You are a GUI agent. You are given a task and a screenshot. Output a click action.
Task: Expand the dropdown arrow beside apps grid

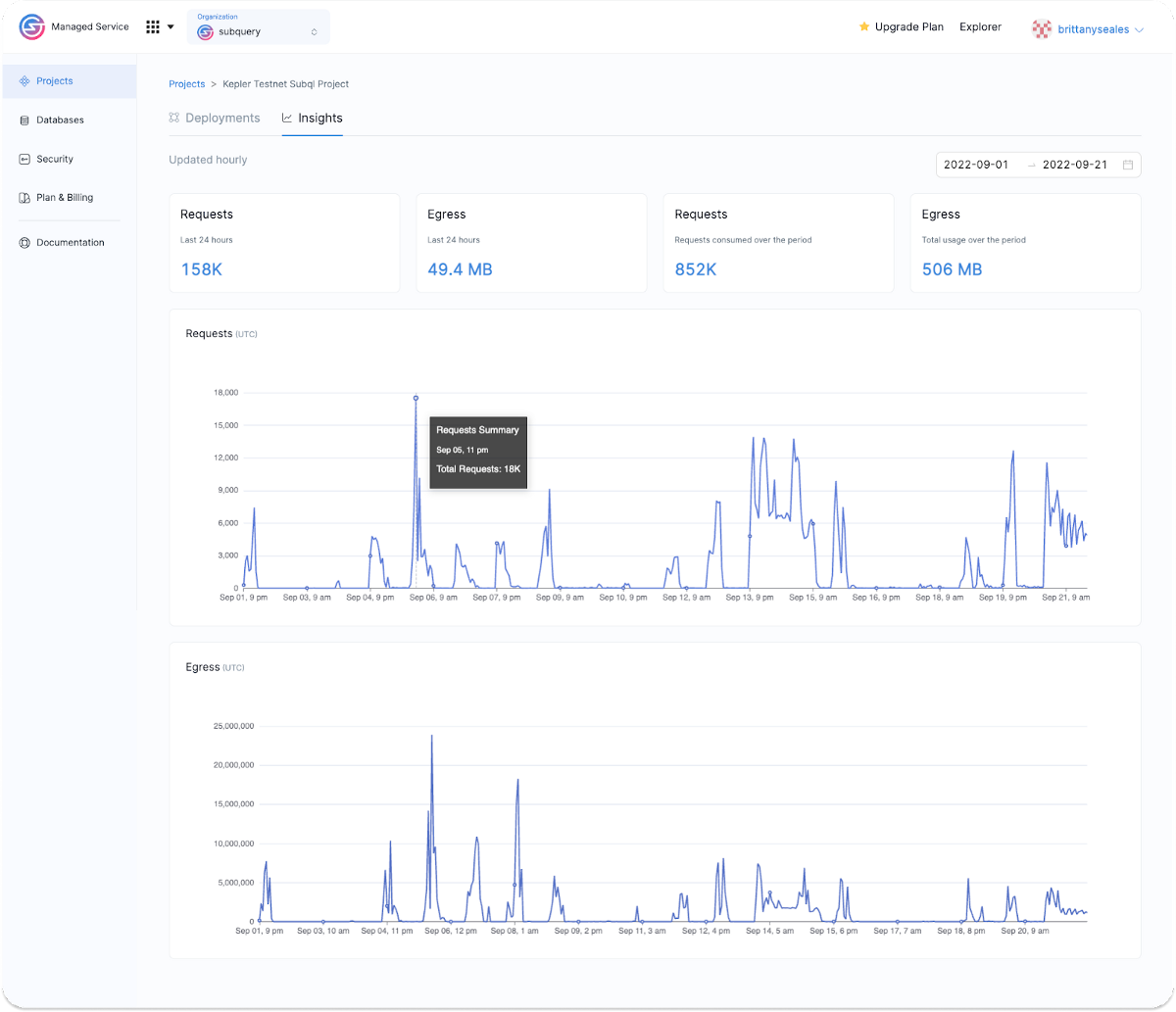pos(171,27)
